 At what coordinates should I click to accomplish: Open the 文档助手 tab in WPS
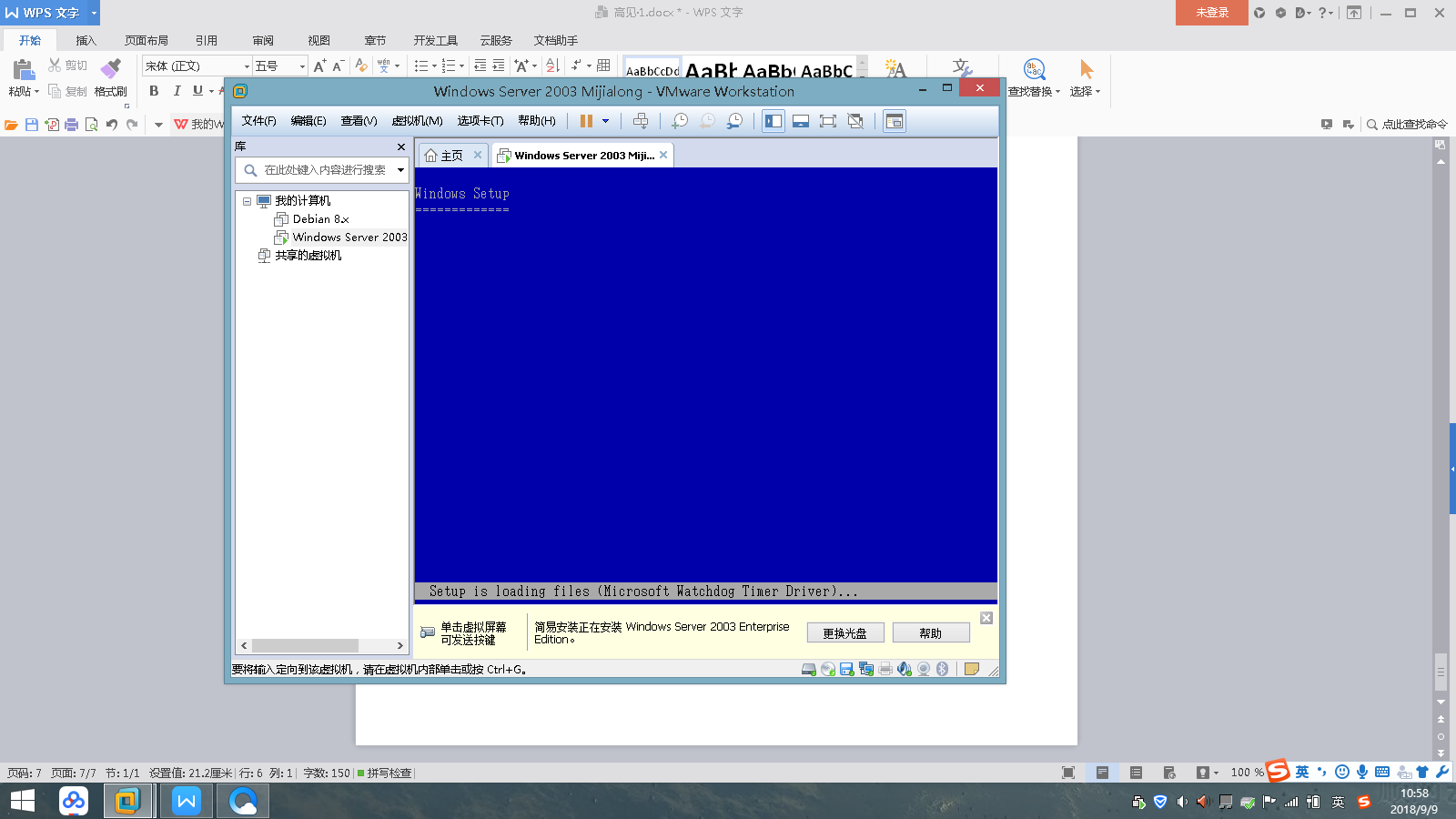(x=556, y=40)
